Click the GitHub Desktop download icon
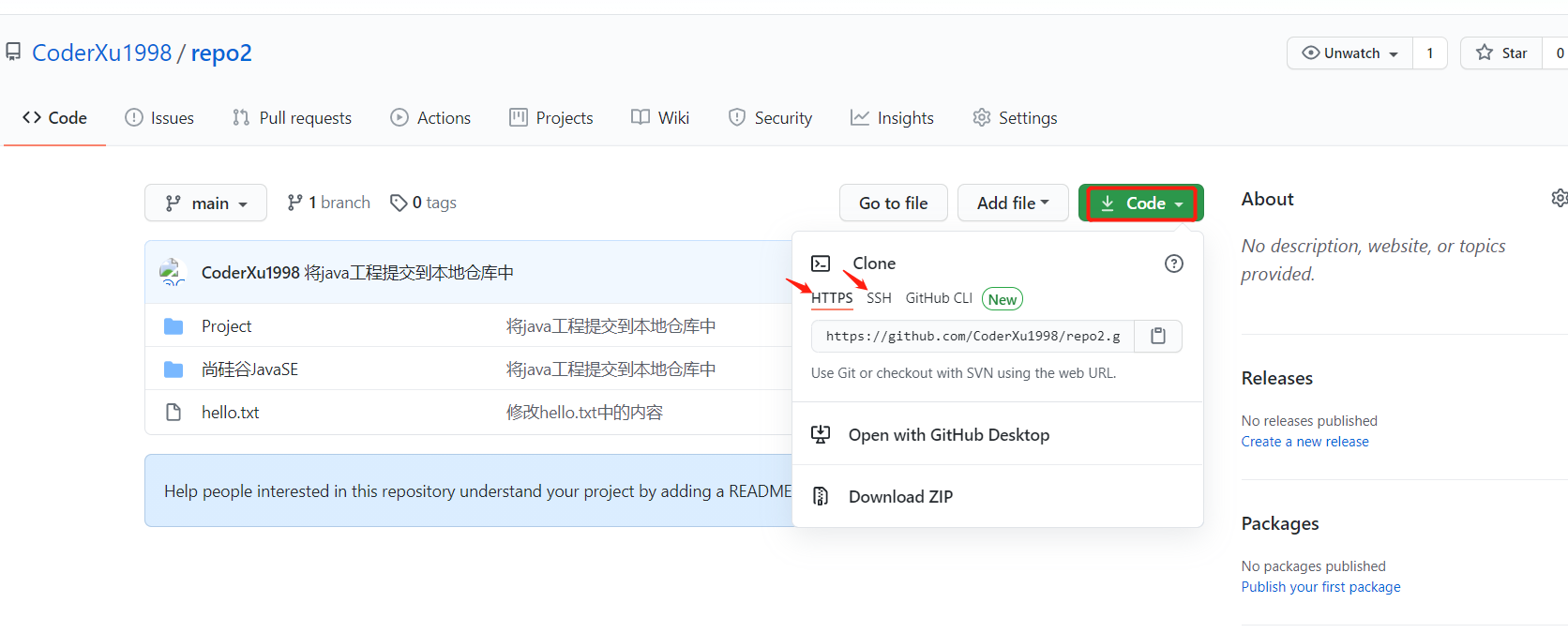Screen dimensions: 1568x633 (821, 434)
